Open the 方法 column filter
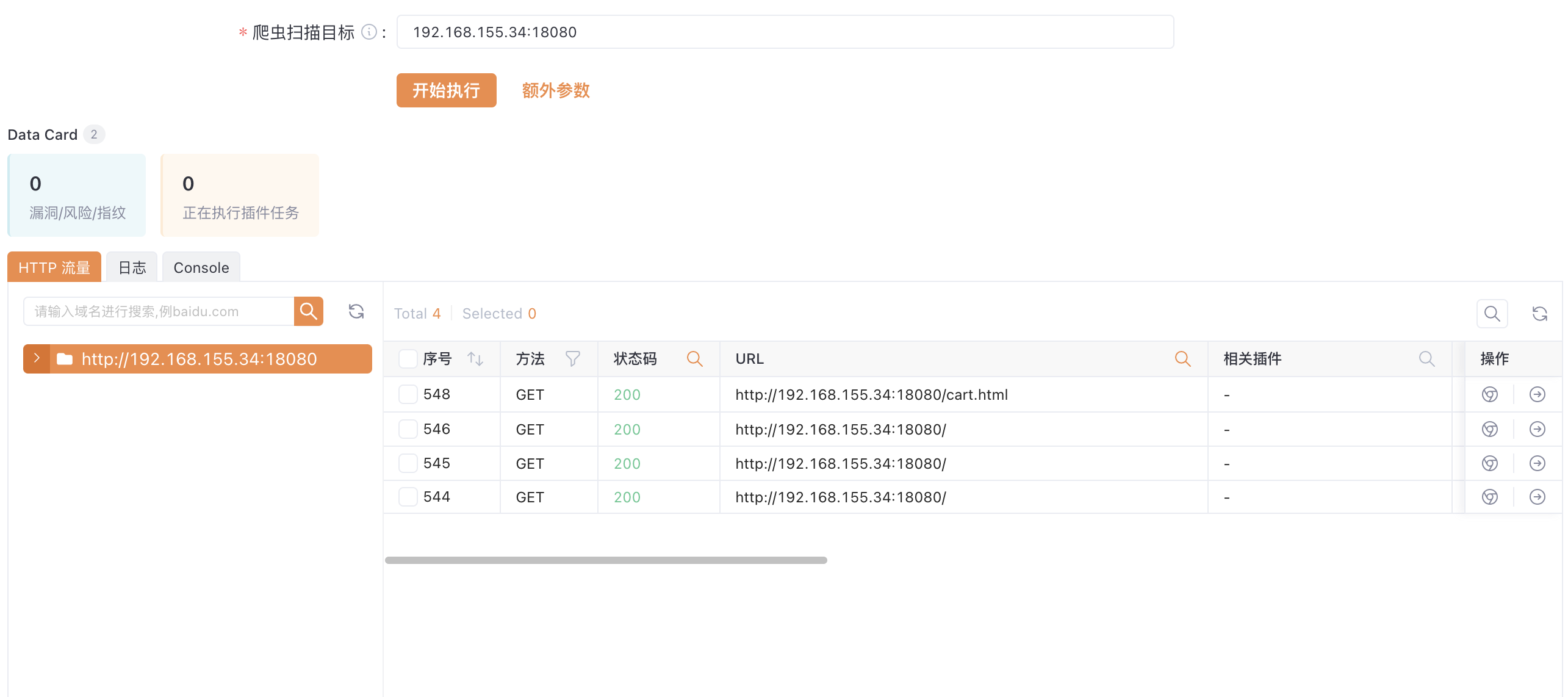Screen dimensions: 1568x697 point(572,359)
